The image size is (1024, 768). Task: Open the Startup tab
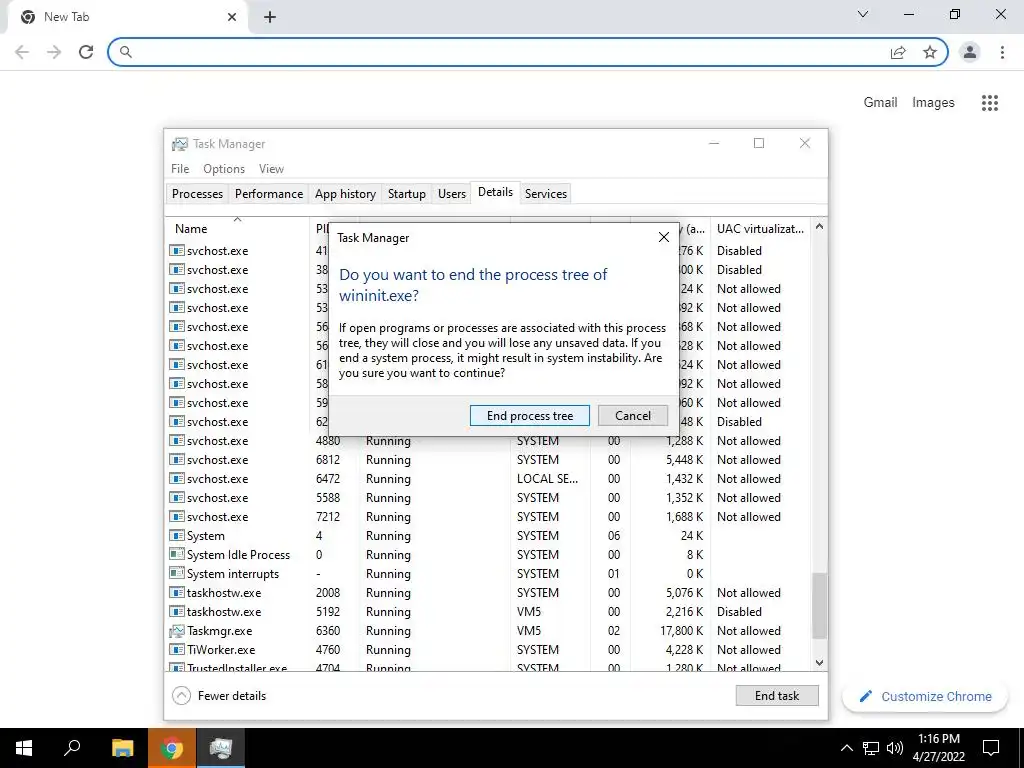[x=406, y=194]
